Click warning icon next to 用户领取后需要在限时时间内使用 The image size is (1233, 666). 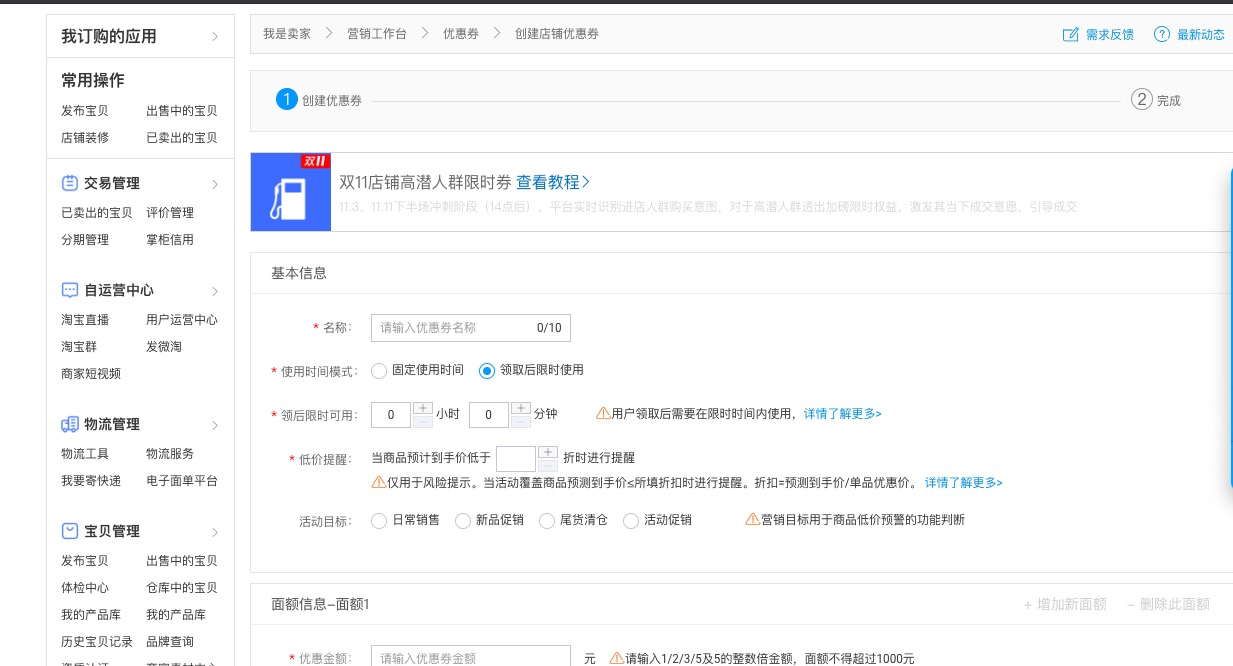603,413
